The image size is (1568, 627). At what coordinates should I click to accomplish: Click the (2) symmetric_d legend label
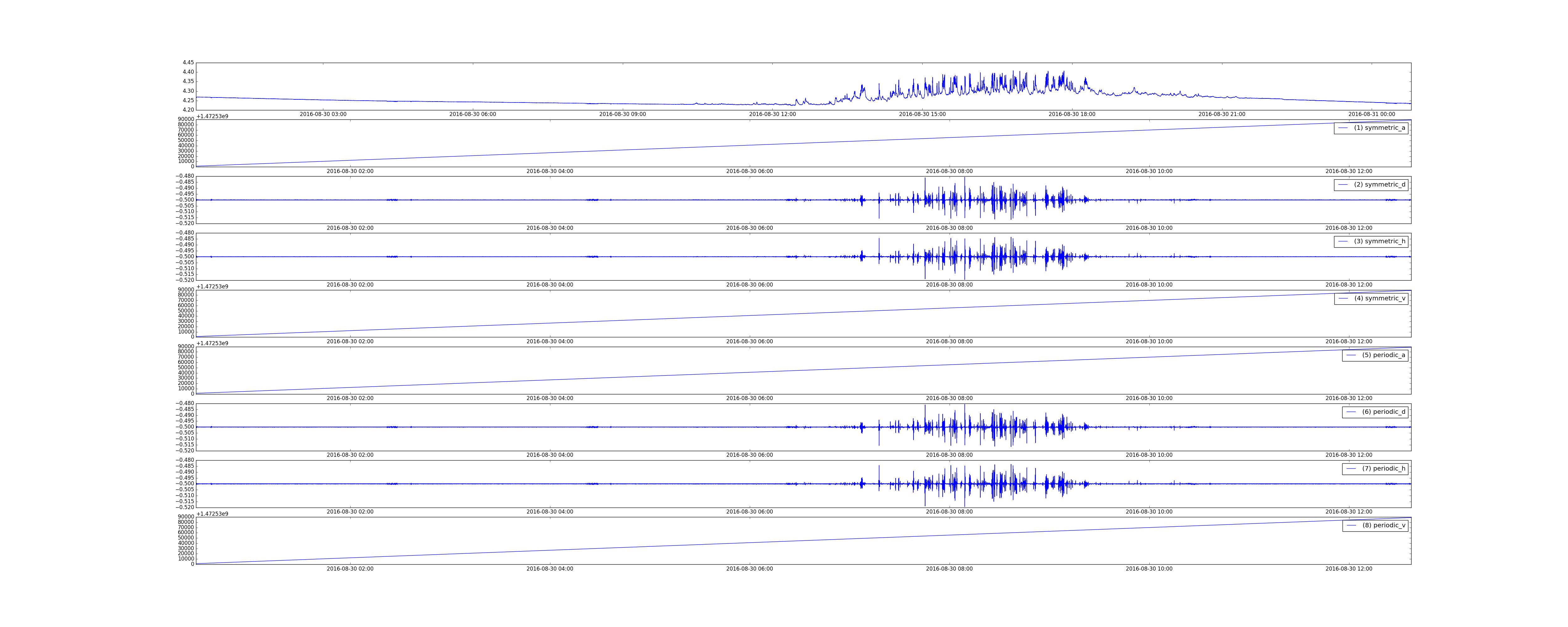(1379, 184)
